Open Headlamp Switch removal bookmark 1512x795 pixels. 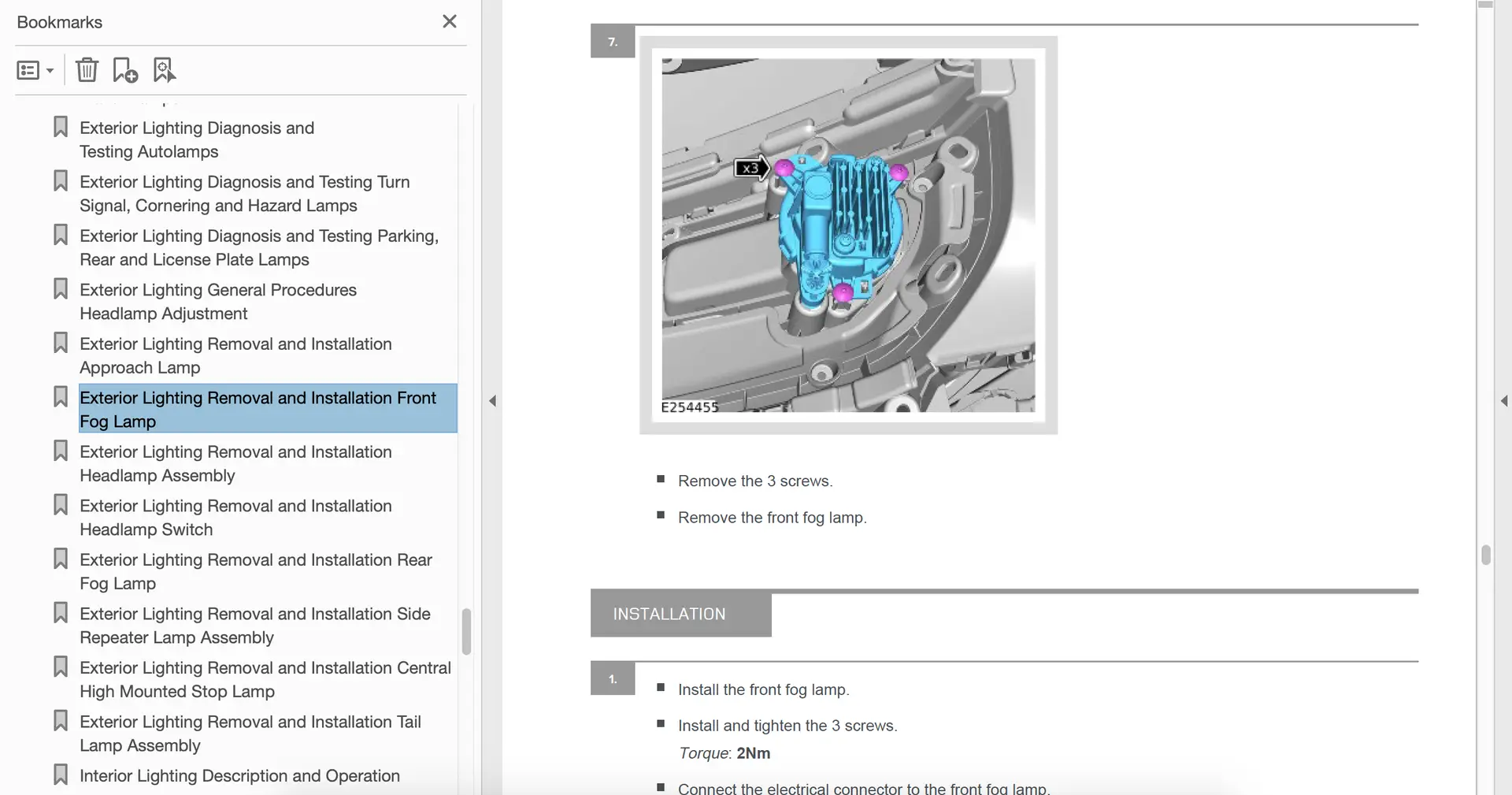coord(235,518)
